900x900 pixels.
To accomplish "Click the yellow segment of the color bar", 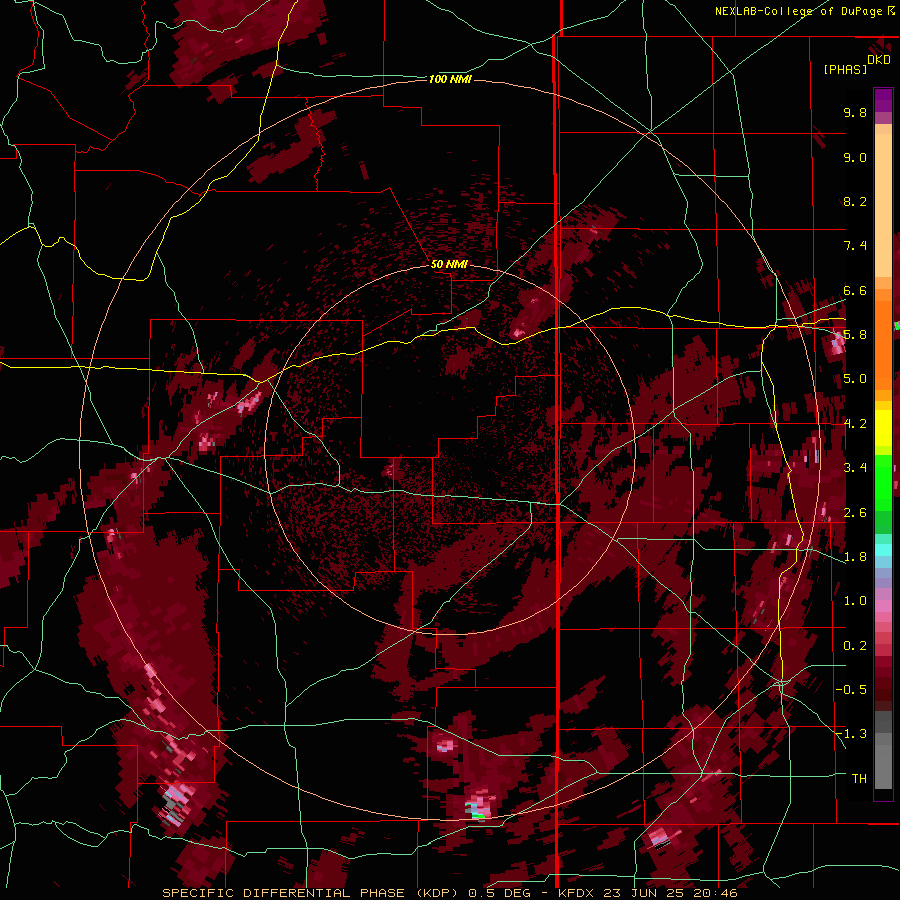I will (883, 428).
